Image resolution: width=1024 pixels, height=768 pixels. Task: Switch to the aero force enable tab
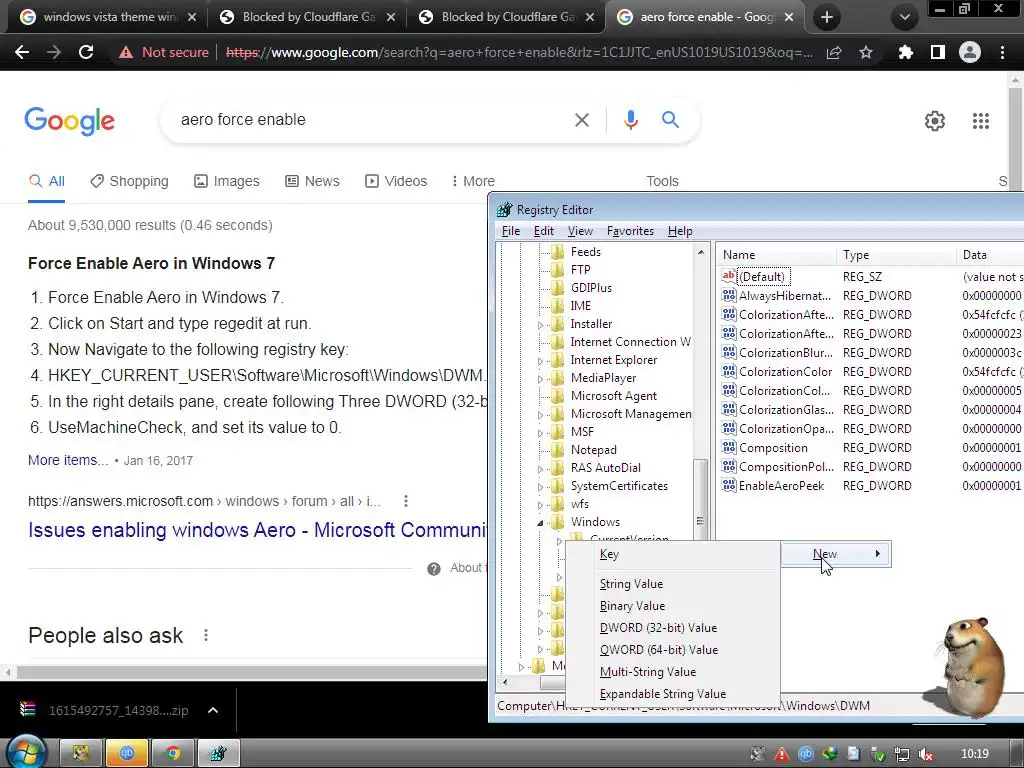(705, 18)
